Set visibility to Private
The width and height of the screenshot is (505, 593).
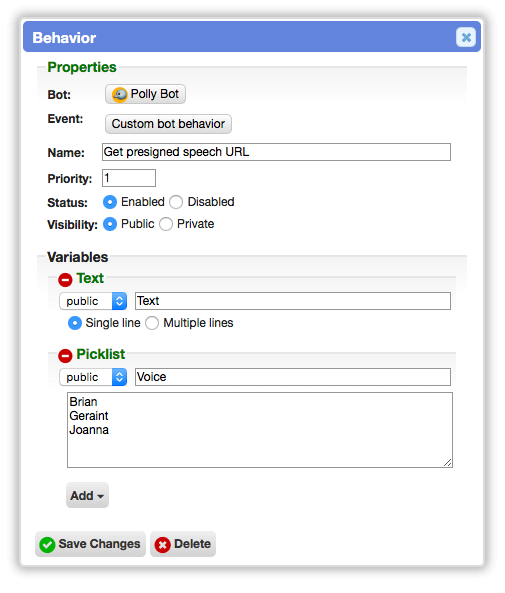[x=166, y=224]
